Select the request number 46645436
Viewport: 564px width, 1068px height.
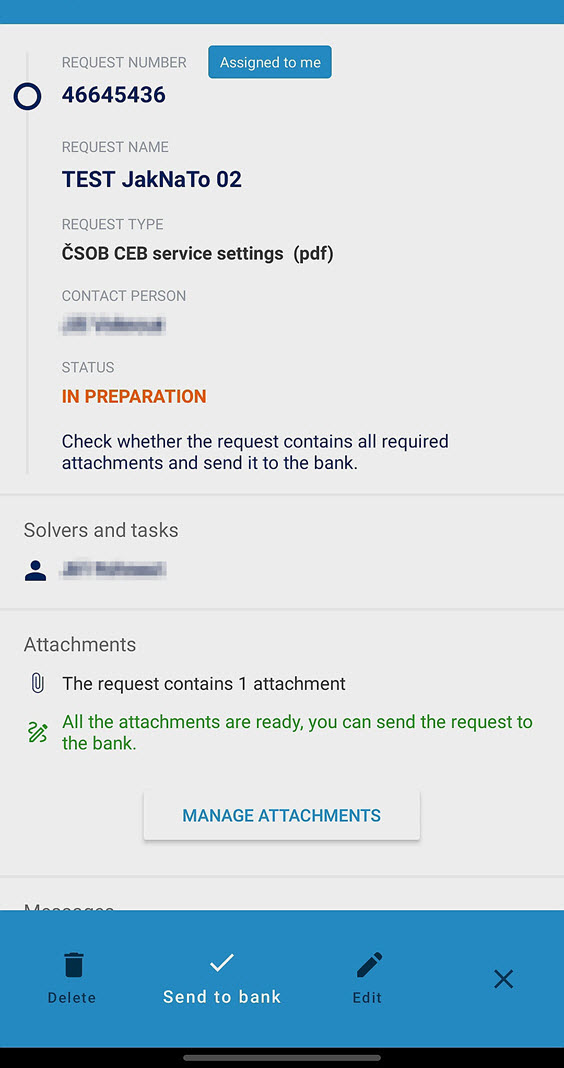pos(114,95)
